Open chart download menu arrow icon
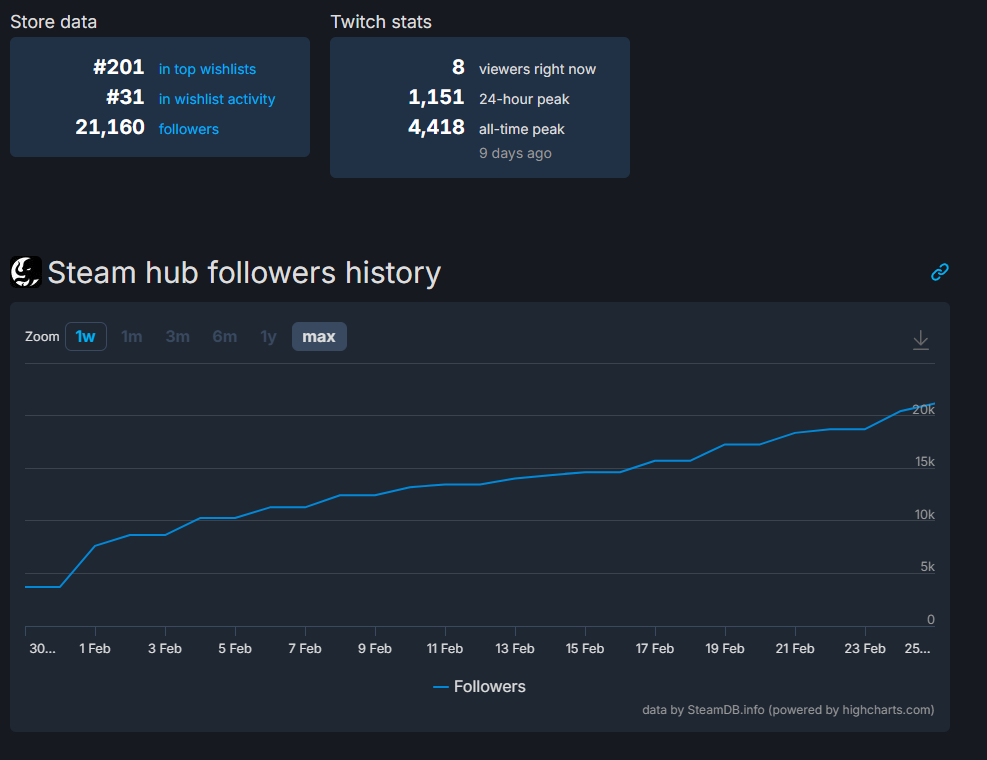Screen dimensions: 987x760 click(x=920, y=340)
